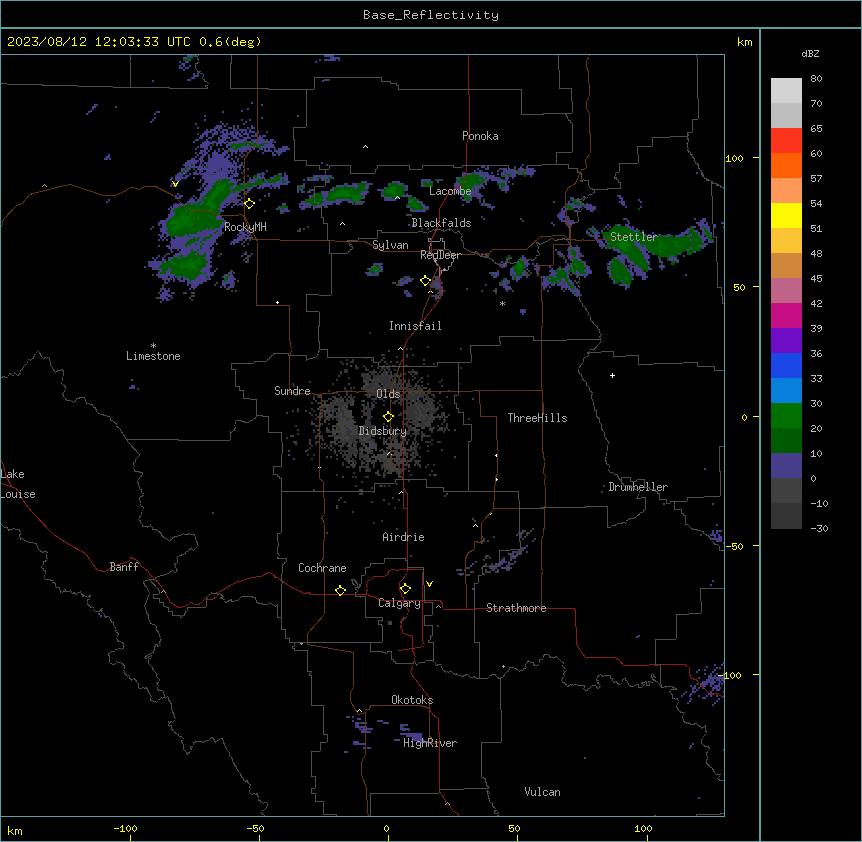Select the yellow diamond marker below Cochrane
Image resolution: width=862 pixels, height=842 pixels.
click(340, 590)
